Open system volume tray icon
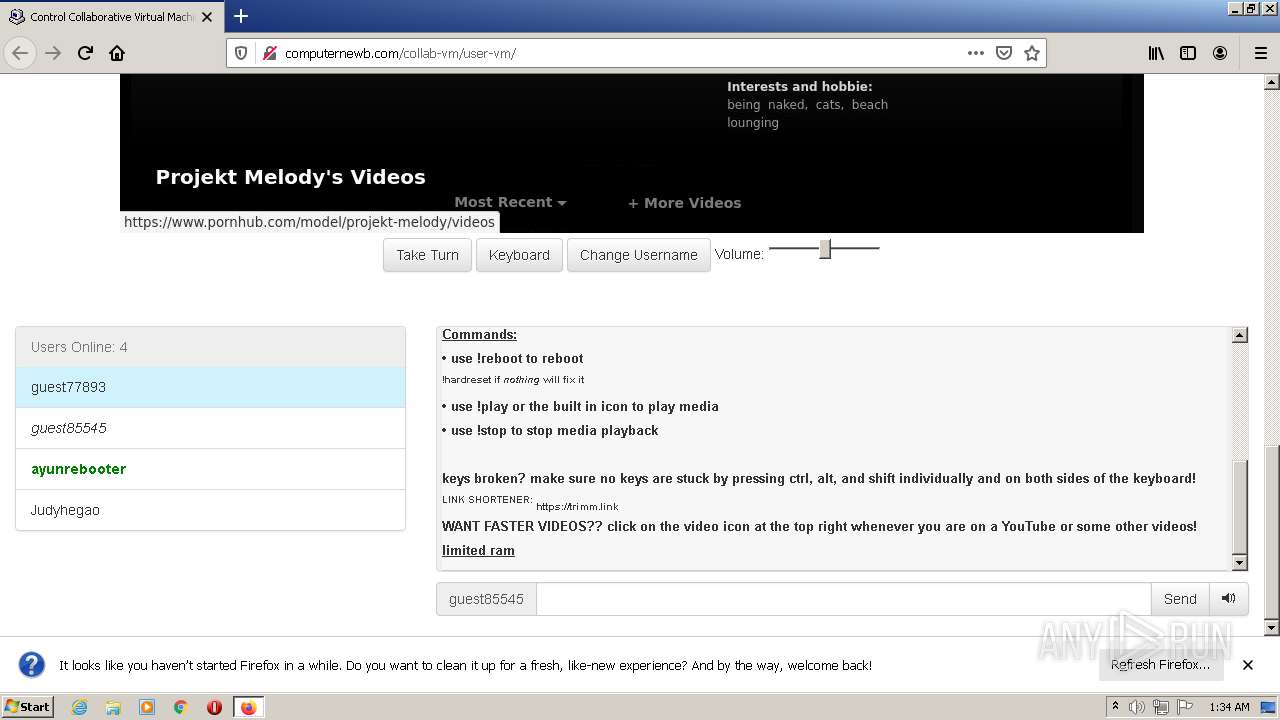Viewport: 1280px width, 720px height. pos(1137,707)
